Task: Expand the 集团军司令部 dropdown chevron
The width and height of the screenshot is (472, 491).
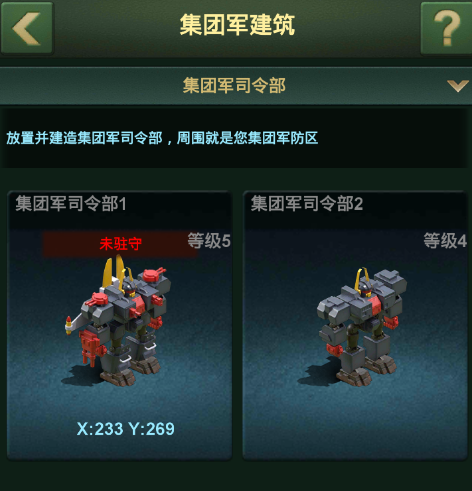Action: pyautogui.click(x=458, y=86)
